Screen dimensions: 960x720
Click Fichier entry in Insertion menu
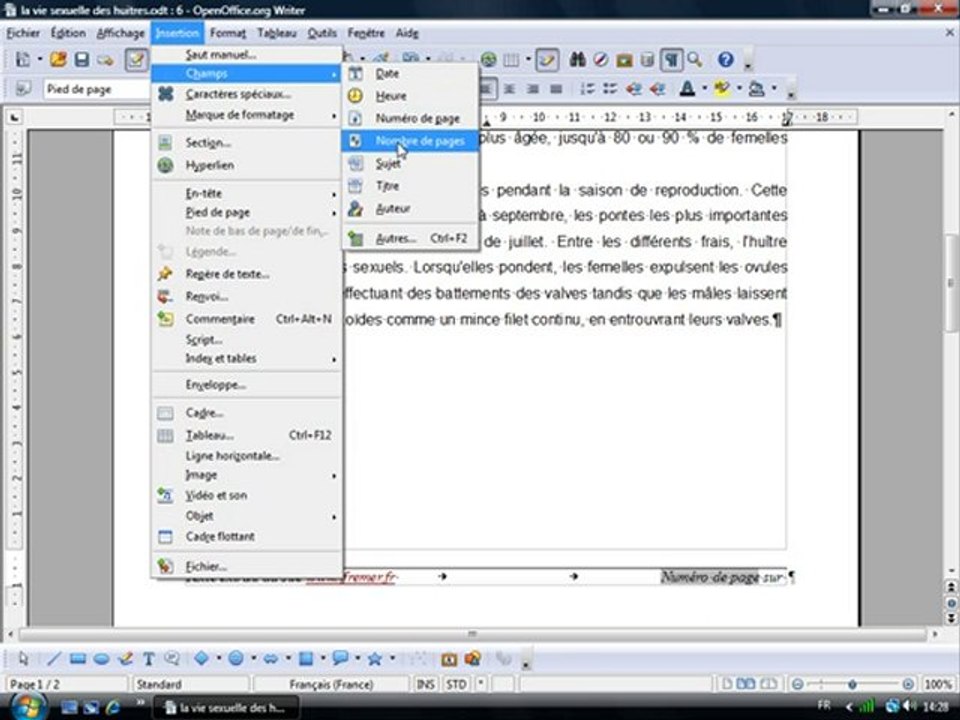coord(246,566)
